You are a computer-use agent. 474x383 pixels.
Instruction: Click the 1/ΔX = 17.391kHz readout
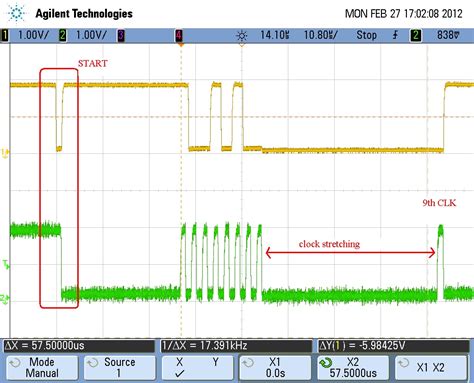pos(237,345)
